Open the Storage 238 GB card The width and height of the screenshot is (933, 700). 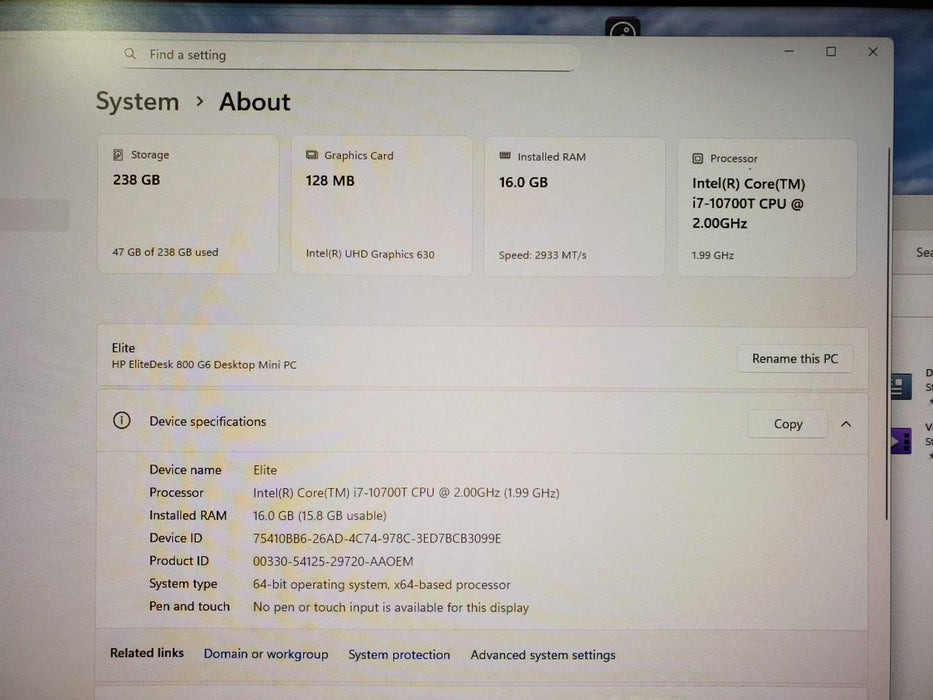point(188,204)
